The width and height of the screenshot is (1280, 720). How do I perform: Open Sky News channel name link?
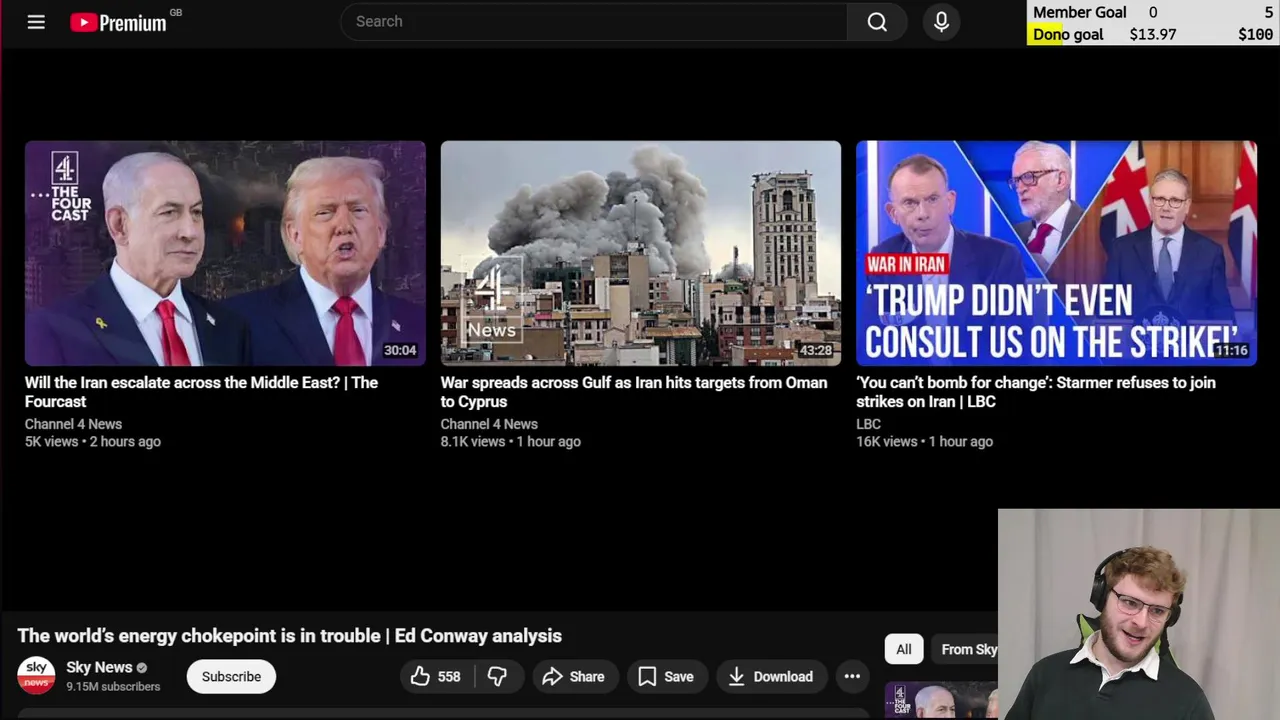click(x=99, y=667)
